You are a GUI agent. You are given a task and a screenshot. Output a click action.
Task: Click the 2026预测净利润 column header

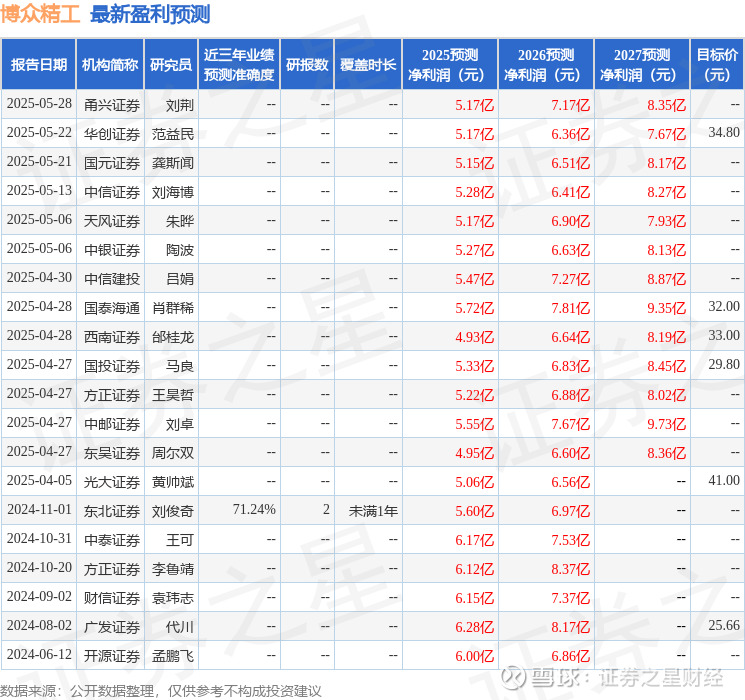coord(546,65)
